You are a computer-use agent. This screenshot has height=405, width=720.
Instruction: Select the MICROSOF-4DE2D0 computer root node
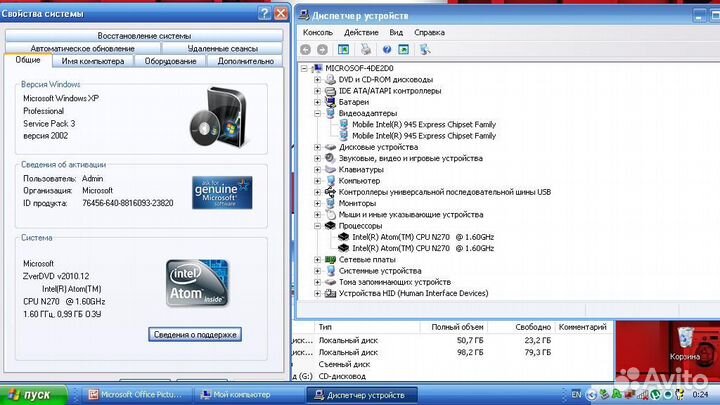(359, 68)
